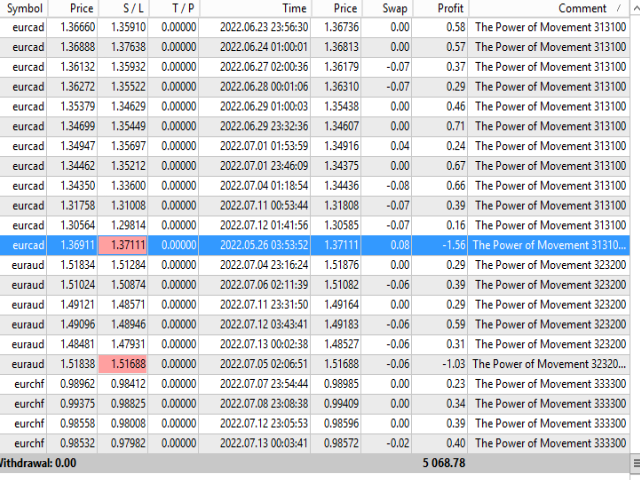Click the time 2022.06.24 01:00:01

click(x=264, y=47)
